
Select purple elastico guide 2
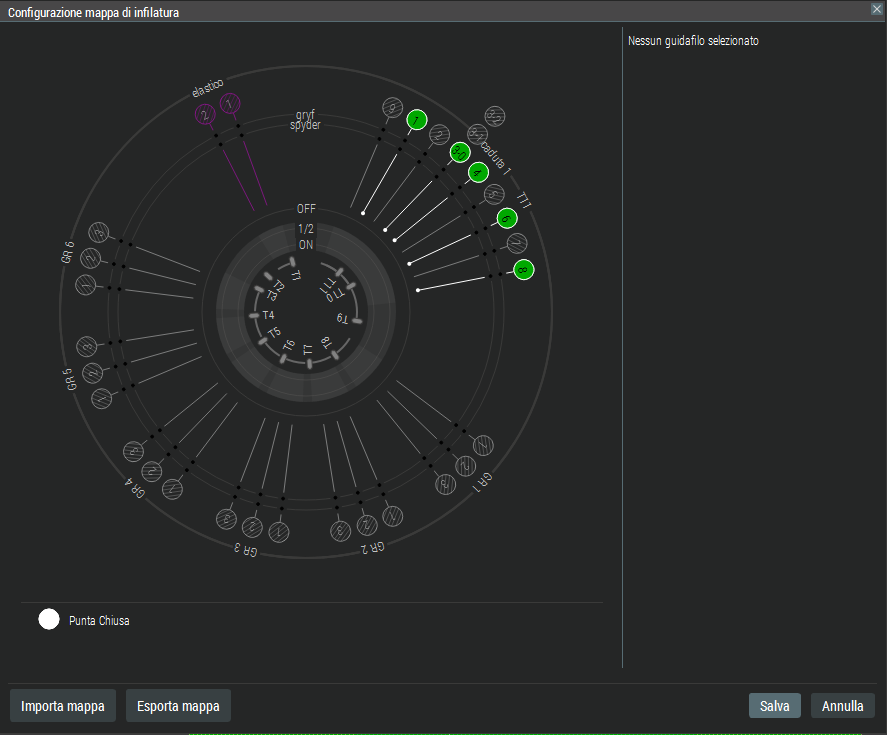(x=206, y=116)
